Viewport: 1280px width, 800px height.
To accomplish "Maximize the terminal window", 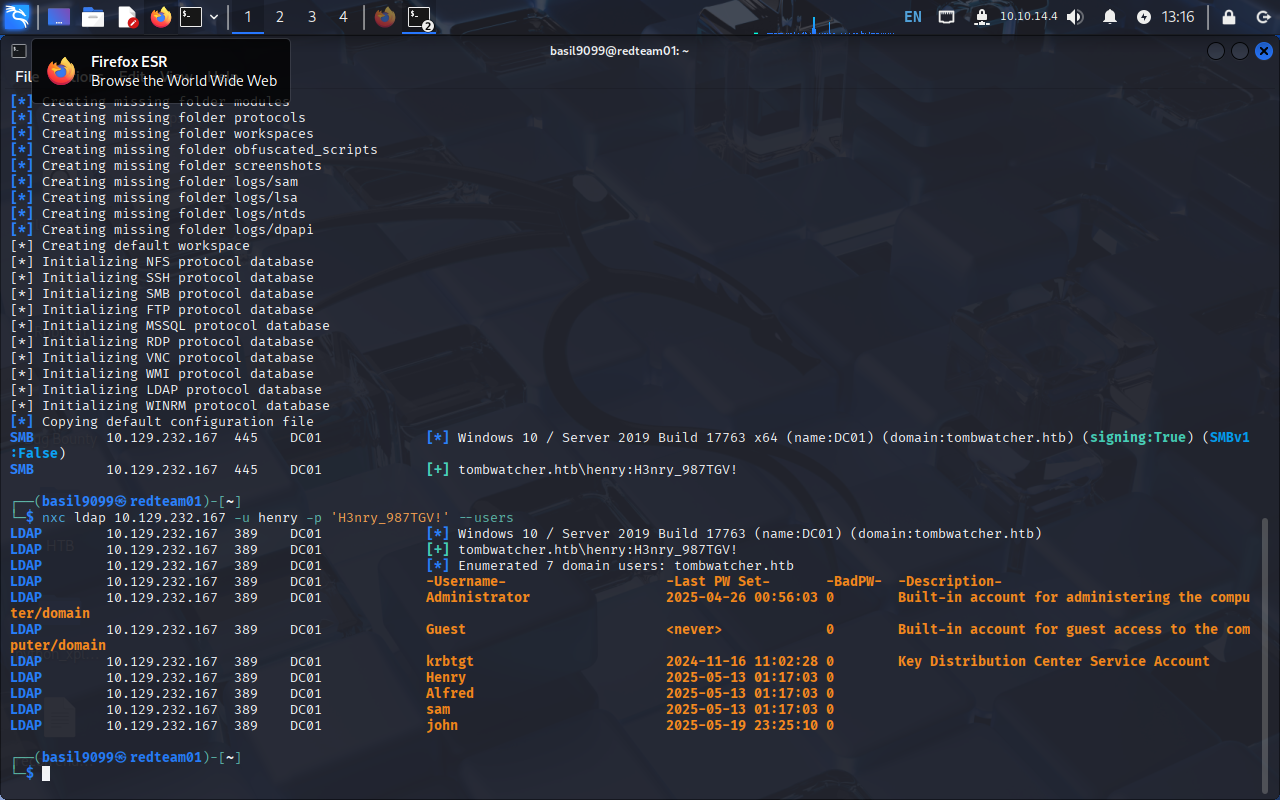I will (x=1240, y=51).
